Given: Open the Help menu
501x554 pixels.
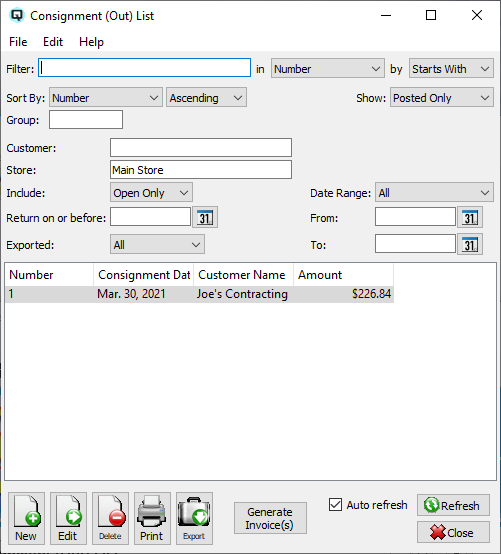Looking at the screenshot, I should (91, 42).
